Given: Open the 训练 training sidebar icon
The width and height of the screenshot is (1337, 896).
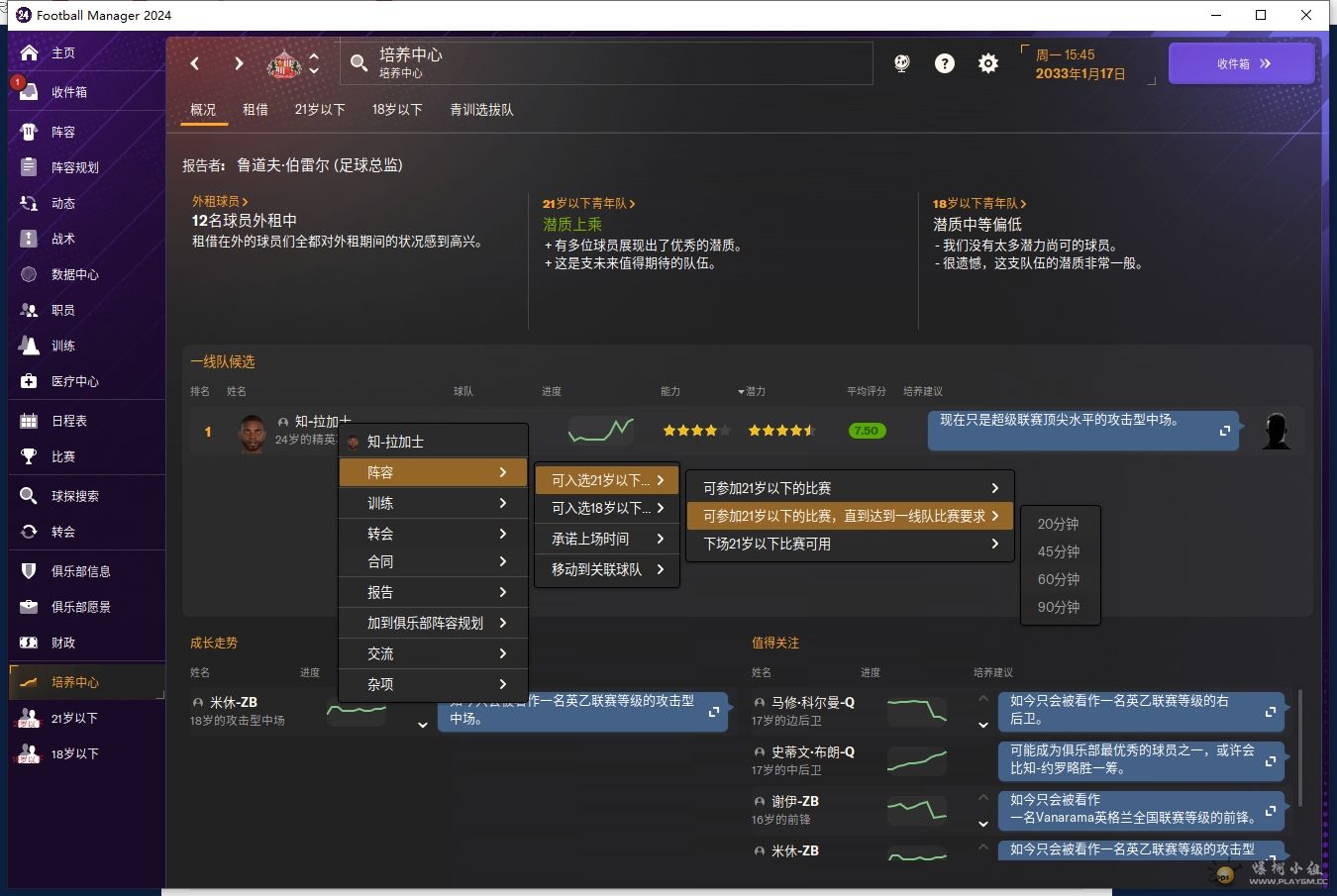Looking at the screenshot, I should coord(29,346).
